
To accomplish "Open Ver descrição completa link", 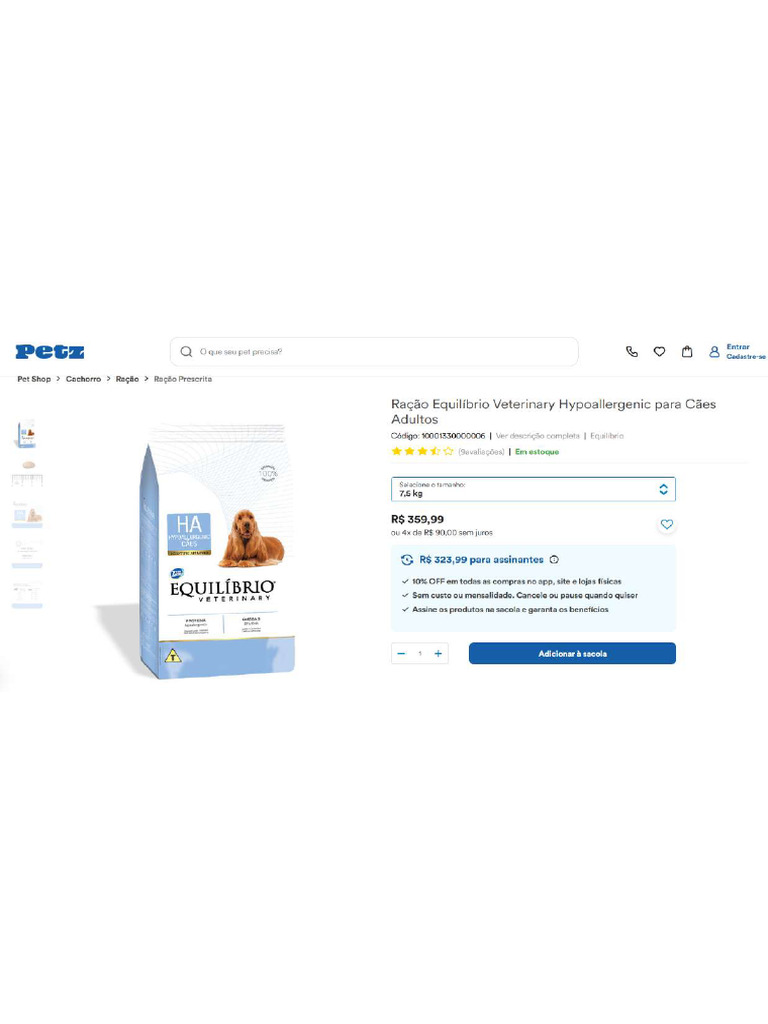I will (x=537, y=436).
